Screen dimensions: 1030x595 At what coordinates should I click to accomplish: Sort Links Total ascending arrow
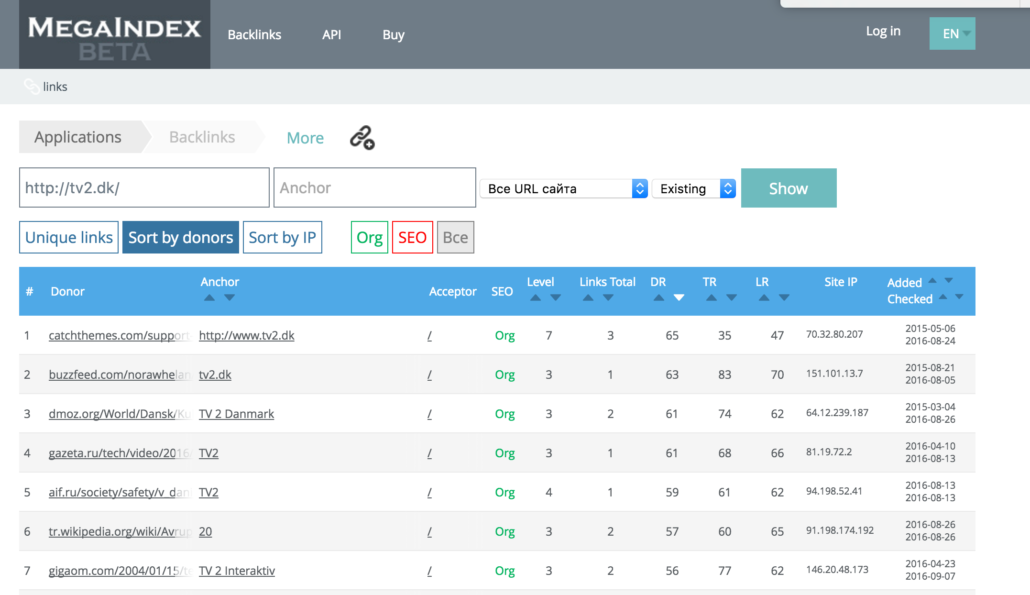point(588,298)
